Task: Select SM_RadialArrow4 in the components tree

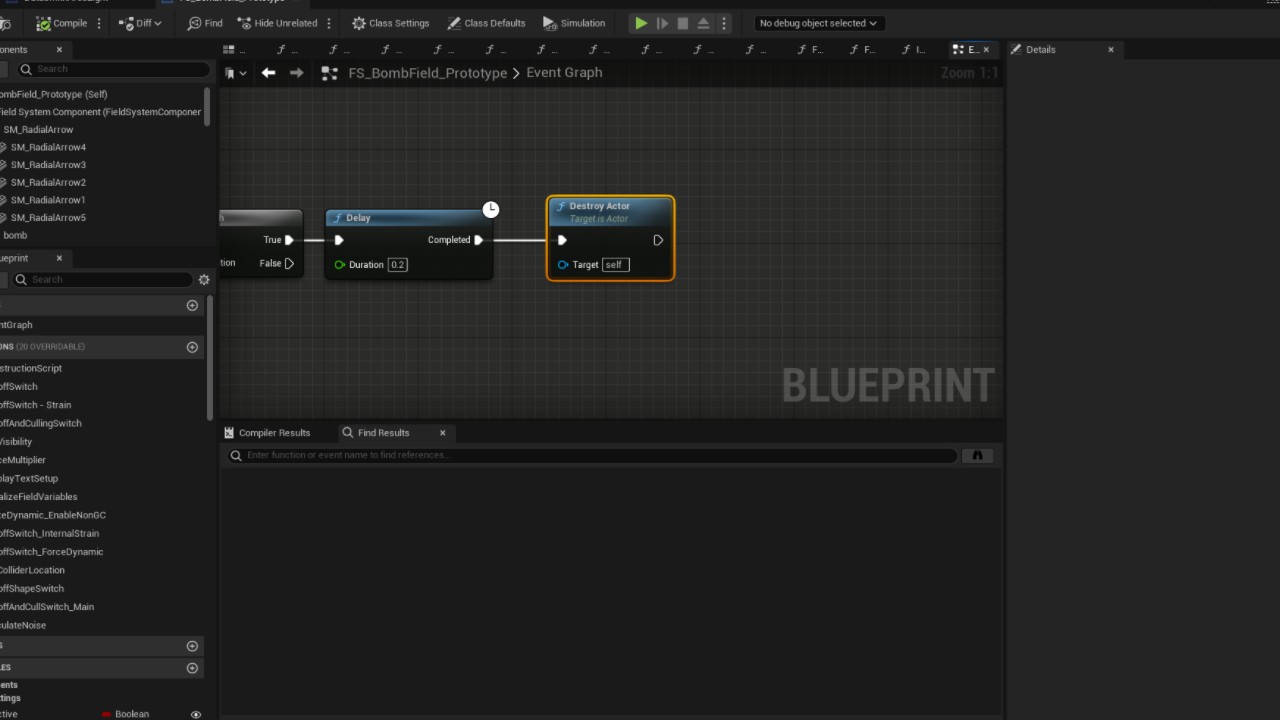Action: point(48,147)
